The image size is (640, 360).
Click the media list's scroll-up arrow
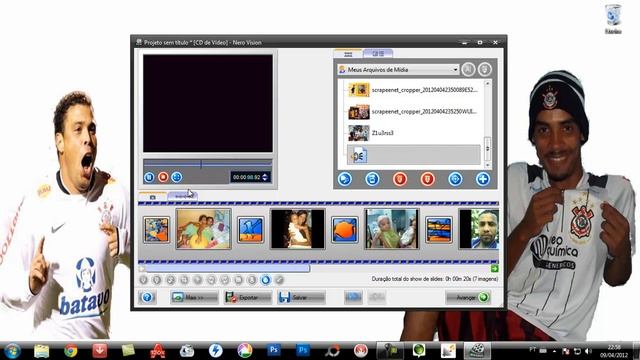[487, 83]
